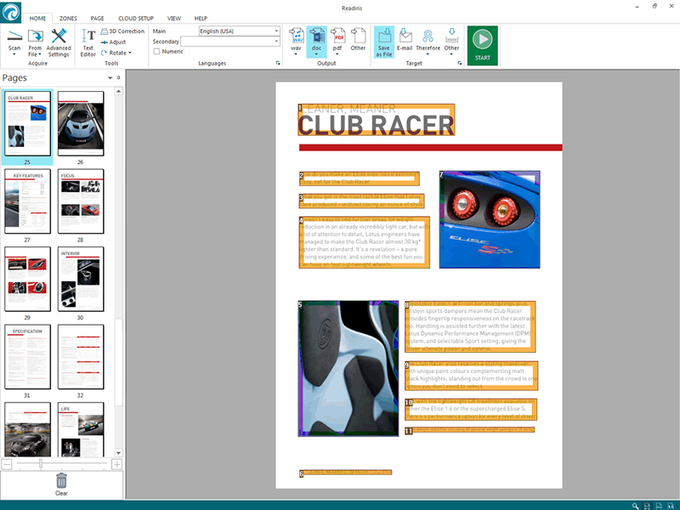
Task: Select the docx output format toggle
Action: tap(316, 38)
